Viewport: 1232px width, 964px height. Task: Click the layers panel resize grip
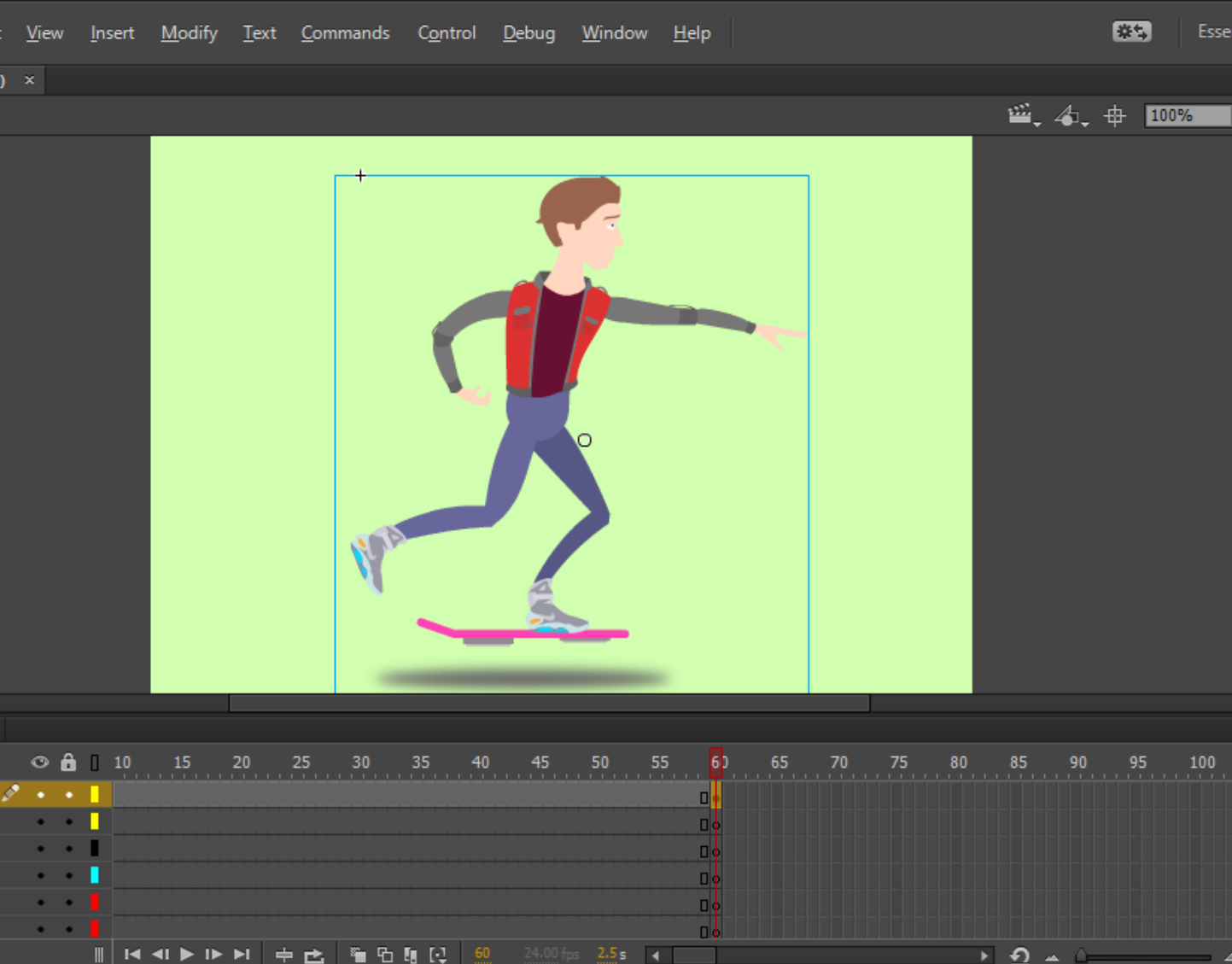tap(99, 955)
